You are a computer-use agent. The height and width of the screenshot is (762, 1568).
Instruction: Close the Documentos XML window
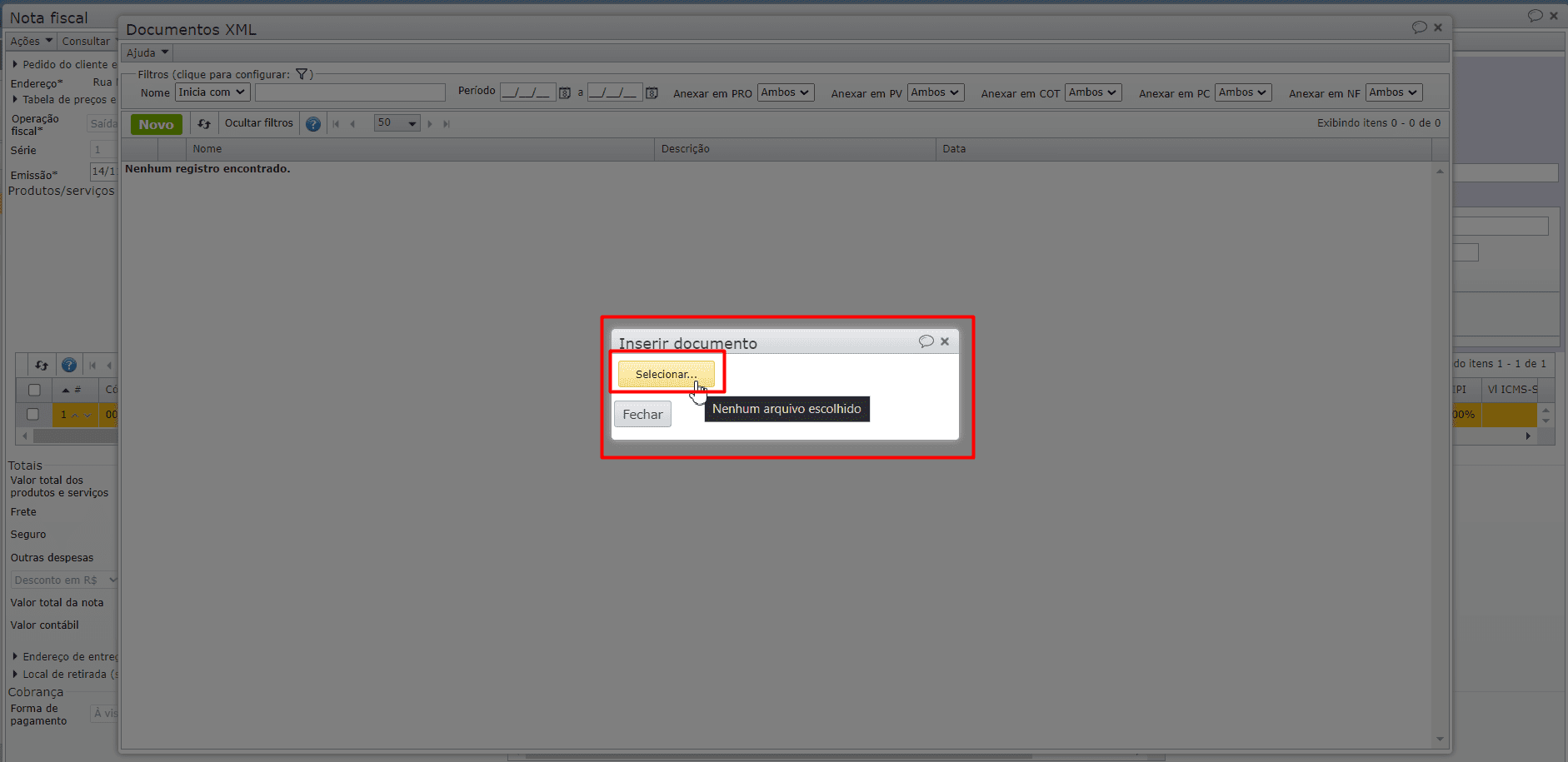(1438, 27)
